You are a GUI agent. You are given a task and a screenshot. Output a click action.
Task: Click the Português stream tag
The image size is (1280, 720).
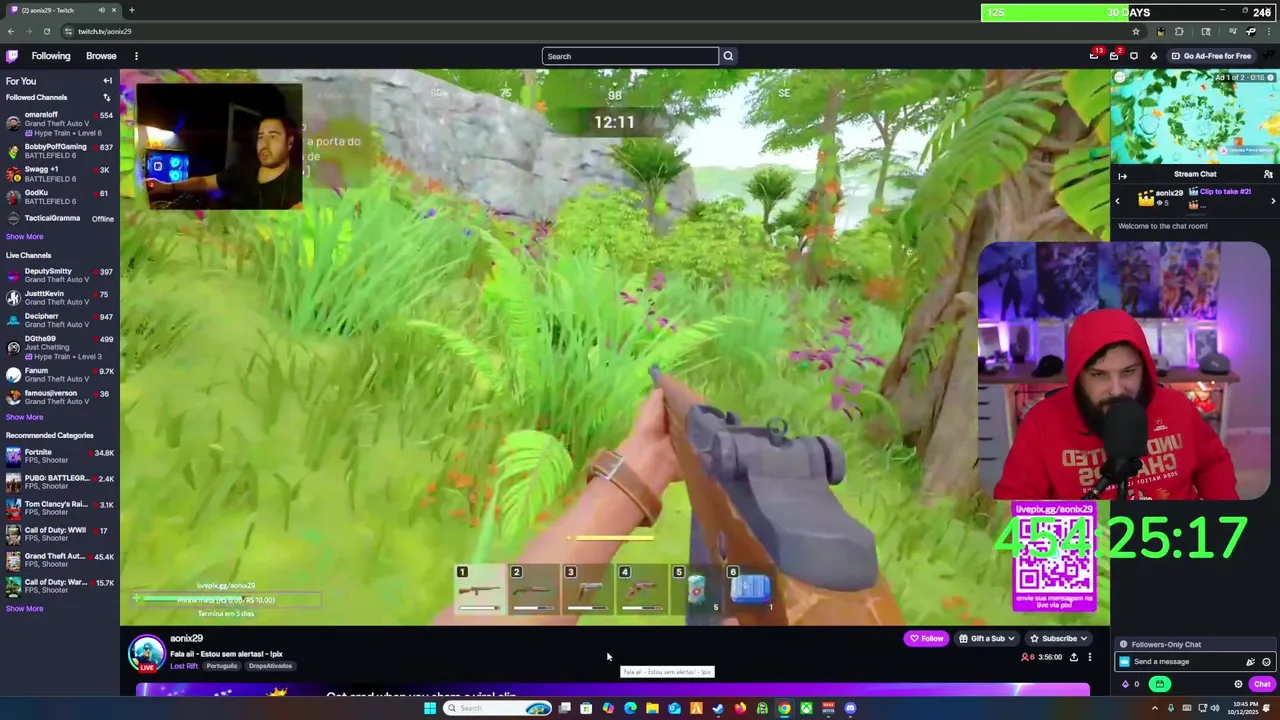[x=222, y=666]
